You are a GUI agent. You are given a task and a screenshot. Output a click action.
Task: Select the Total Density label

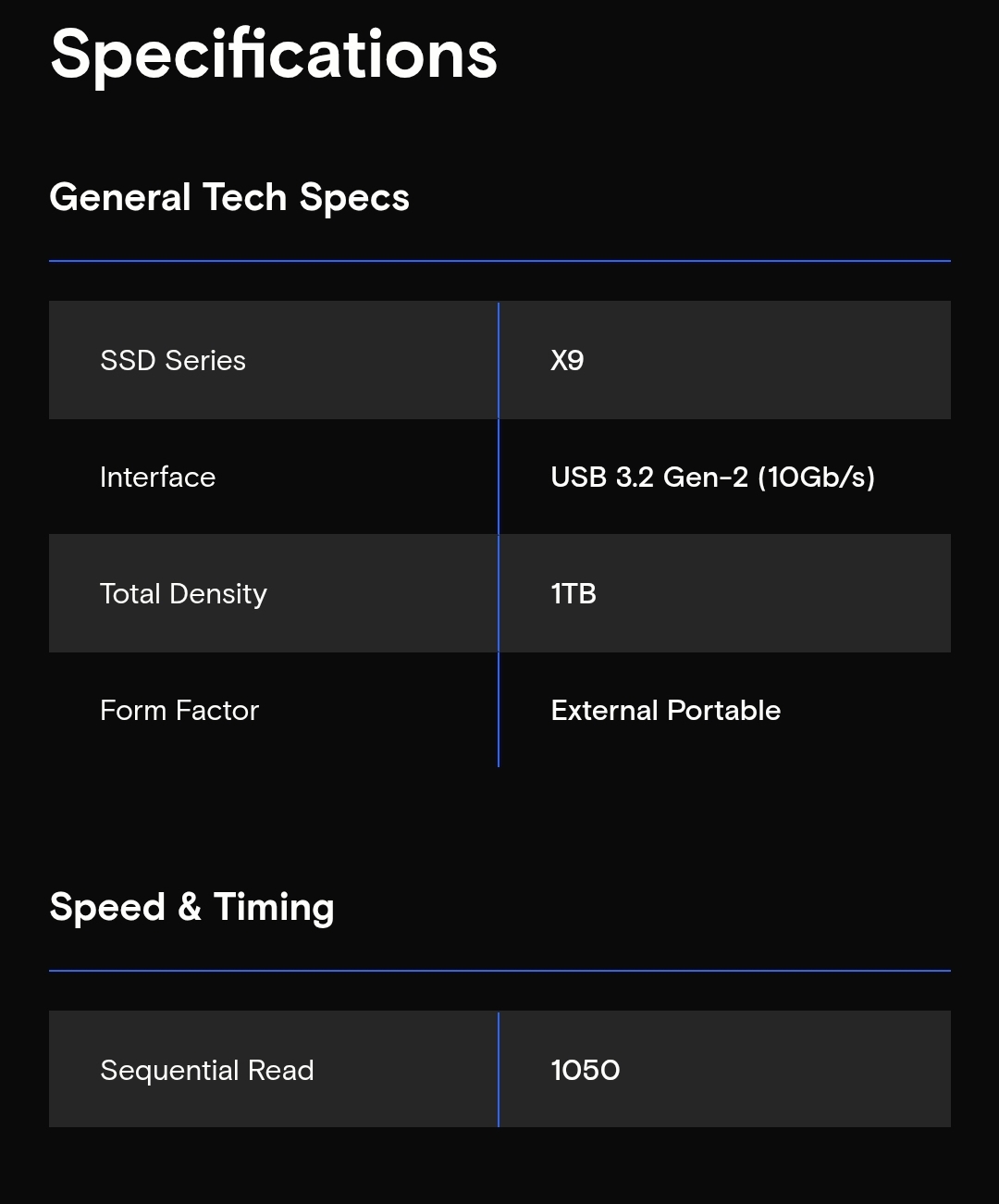183,594
